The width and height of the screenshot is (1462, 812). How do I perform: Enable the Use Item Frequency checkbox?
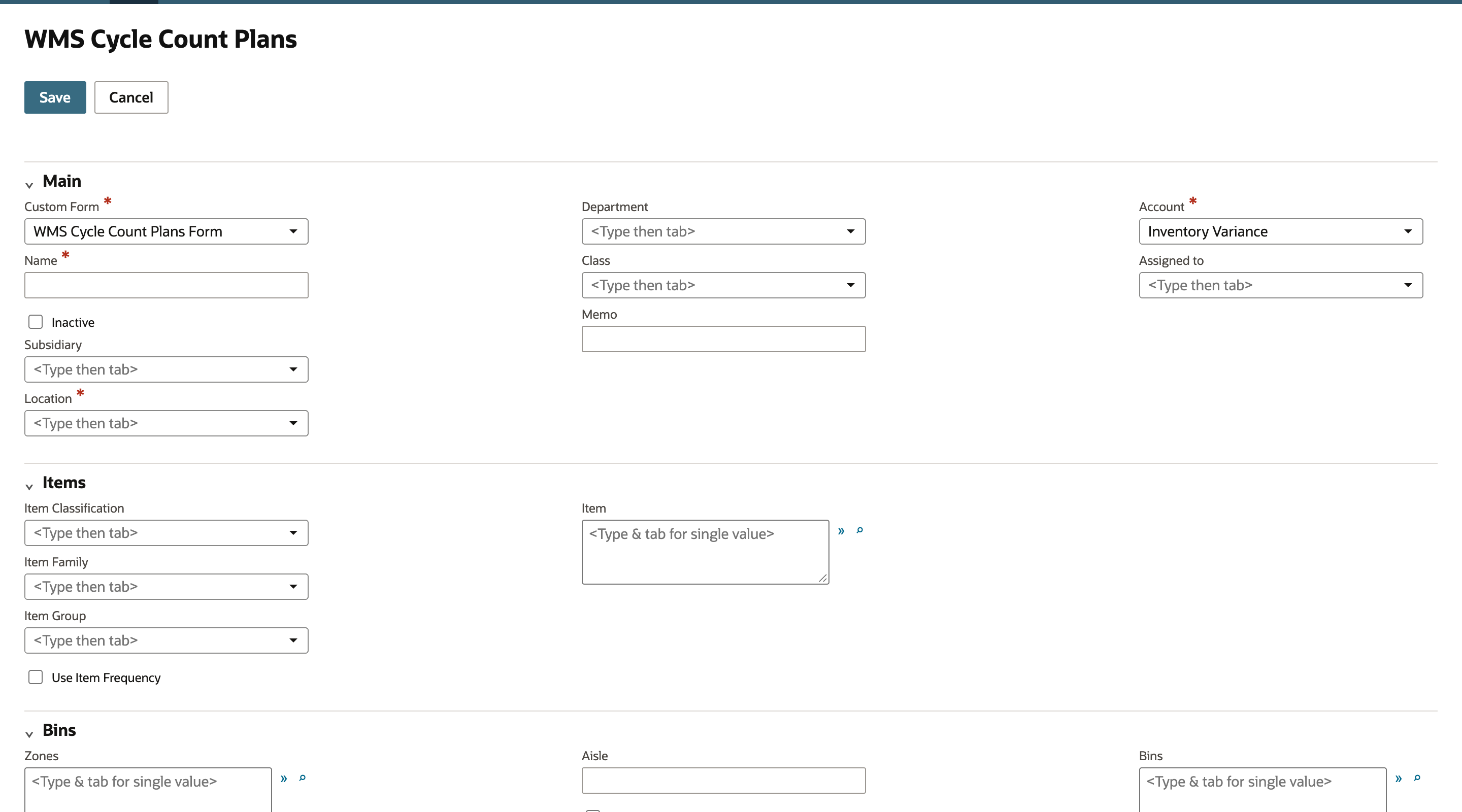(36, 677)
